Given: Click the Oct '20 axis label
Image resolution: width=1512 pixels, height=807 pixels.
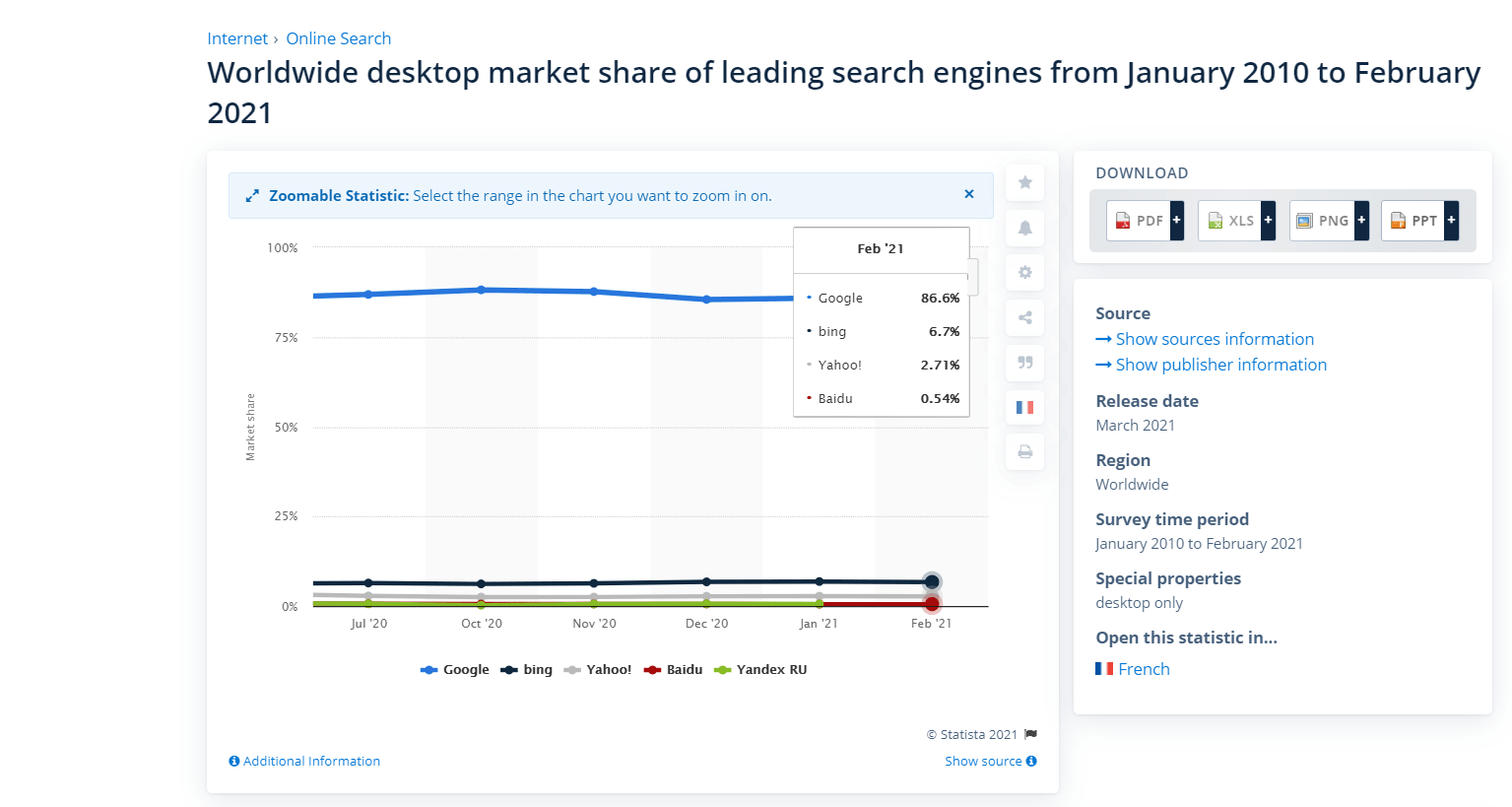Looking at the screenshot, I should [482, 624].
